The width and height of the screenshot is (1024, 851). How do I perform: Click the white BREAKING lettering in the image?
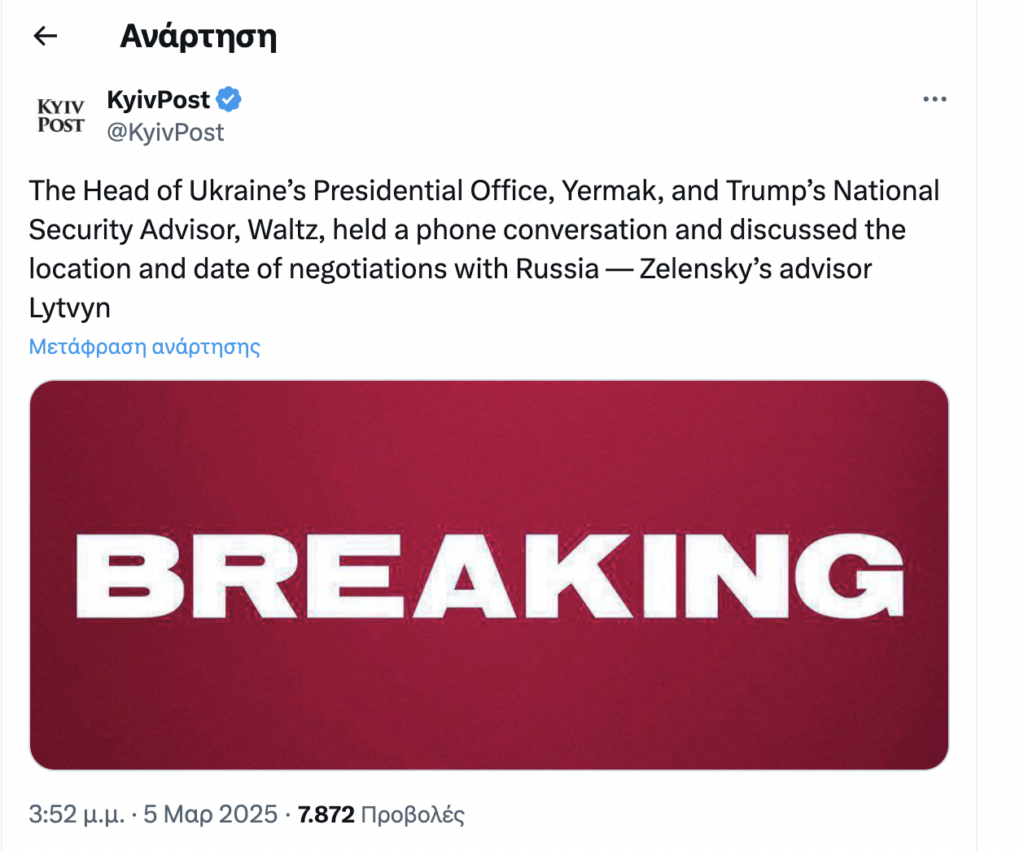pos(488,575)
